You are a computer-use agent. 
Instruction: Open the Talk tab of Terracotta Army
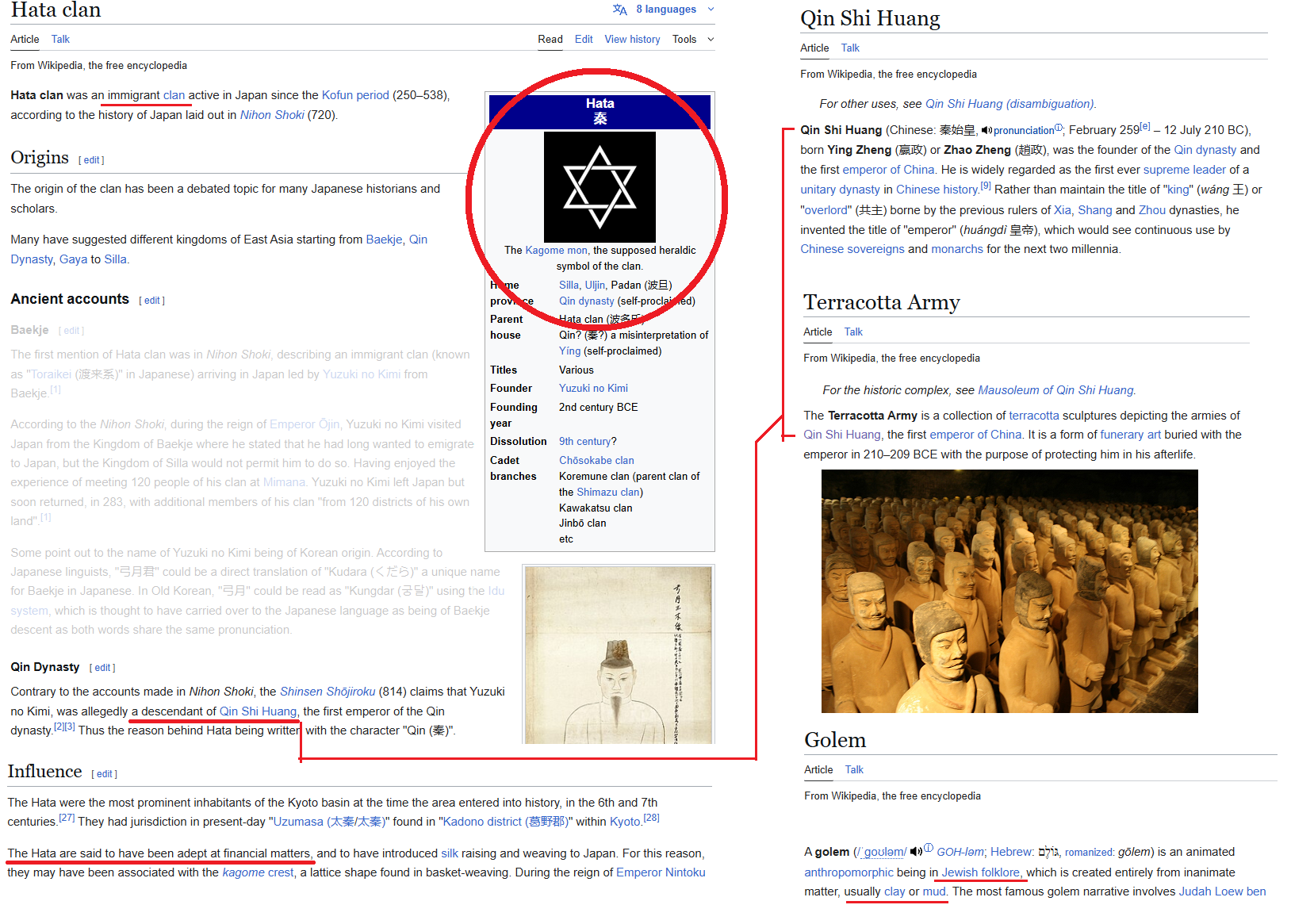click(x=853, y=332)
